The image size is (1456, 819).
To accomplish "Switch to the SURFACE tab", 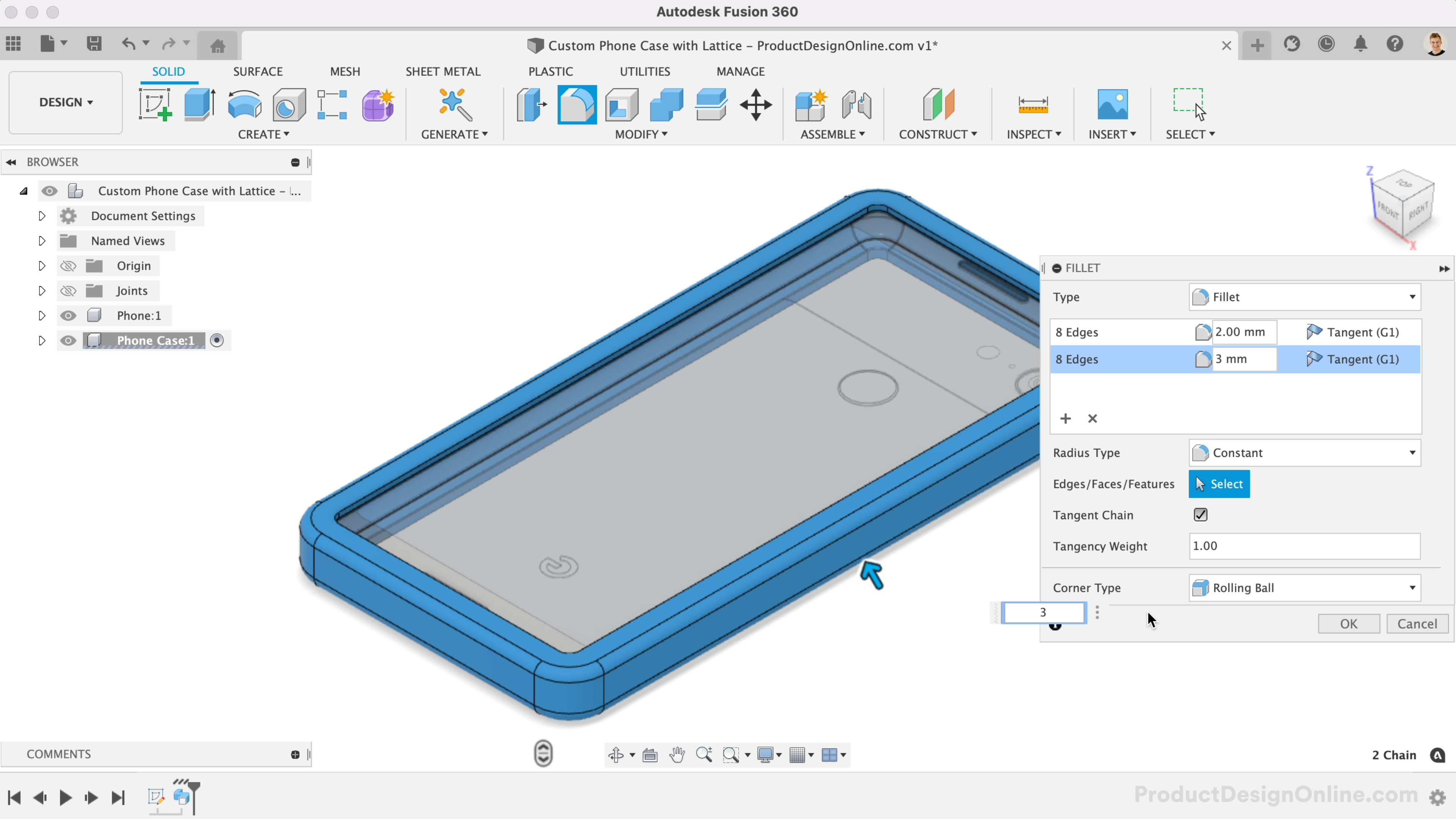I will coord(257,71).
